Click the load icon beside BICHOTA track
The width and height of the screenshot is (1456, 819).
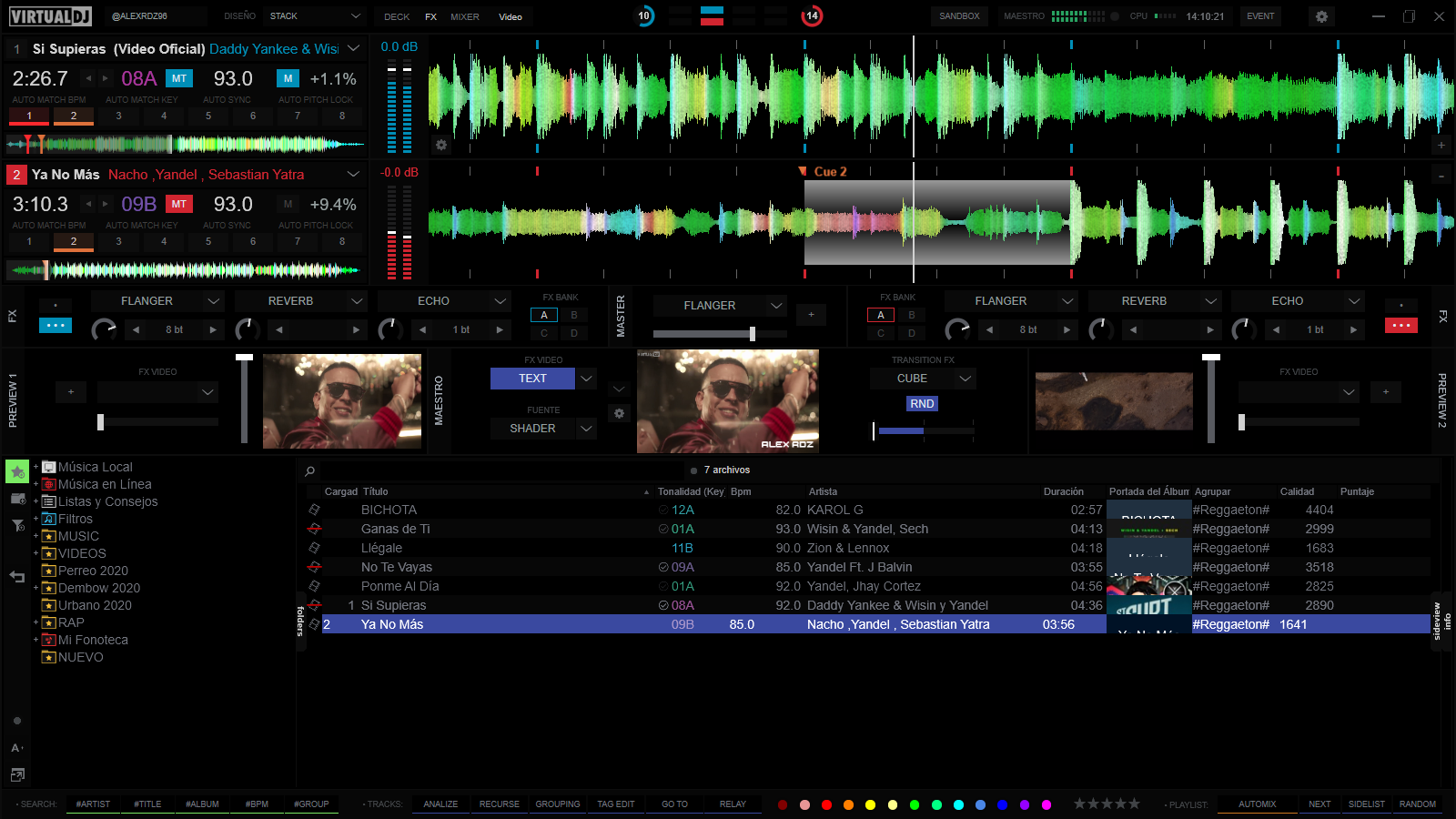pos(314,511)
